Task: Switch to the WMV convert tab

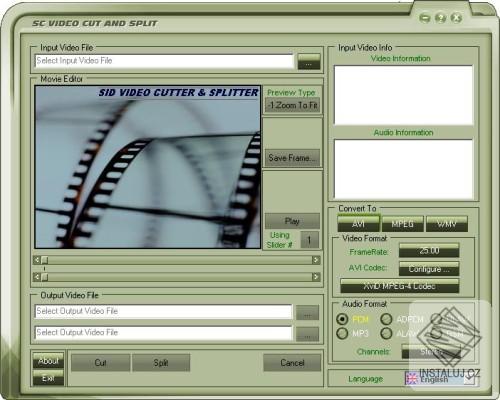Action: pos(447,224)
